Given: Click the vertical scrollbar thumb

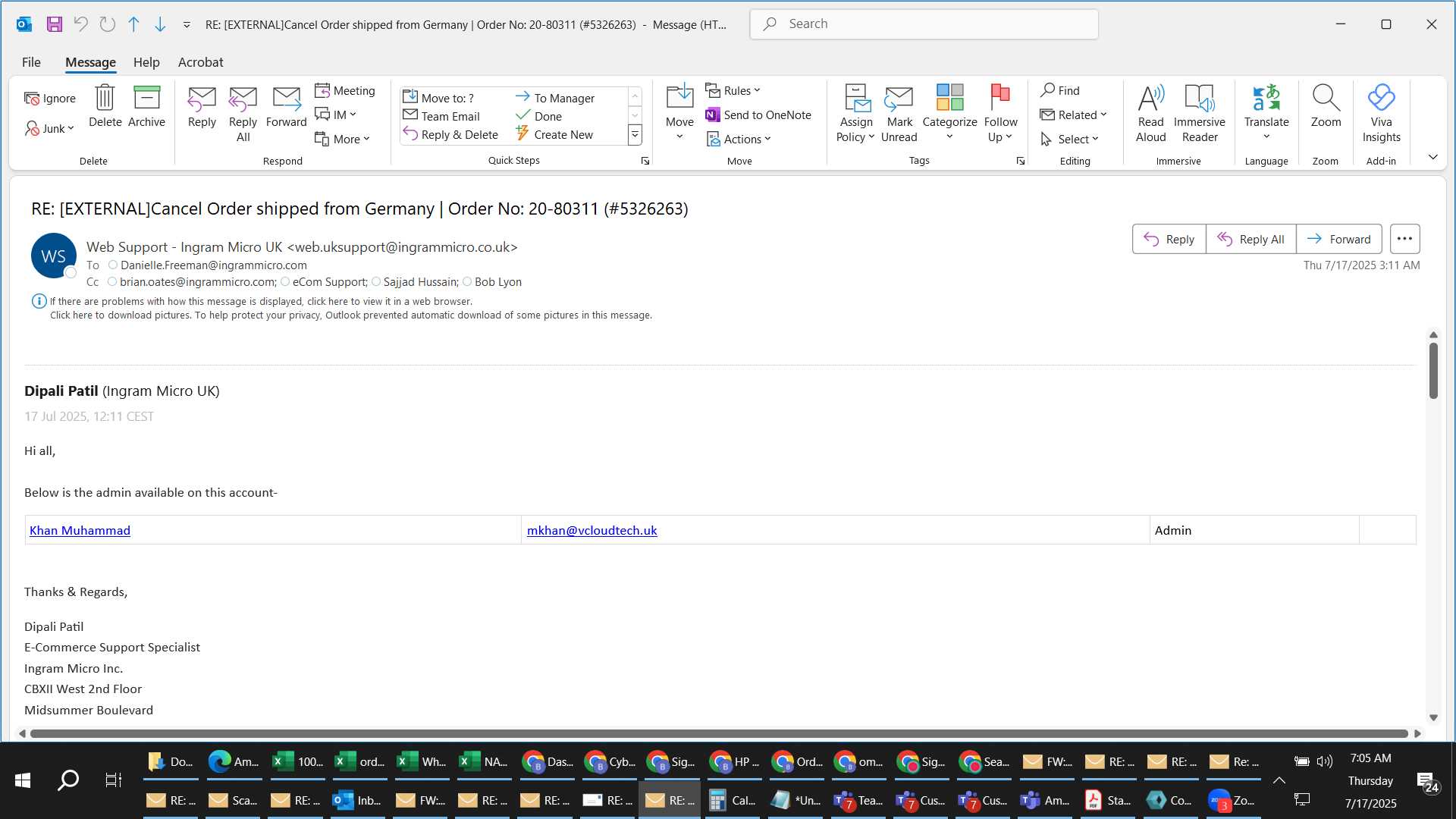Looking at the screenshot, I should [x=1432, y=370].
